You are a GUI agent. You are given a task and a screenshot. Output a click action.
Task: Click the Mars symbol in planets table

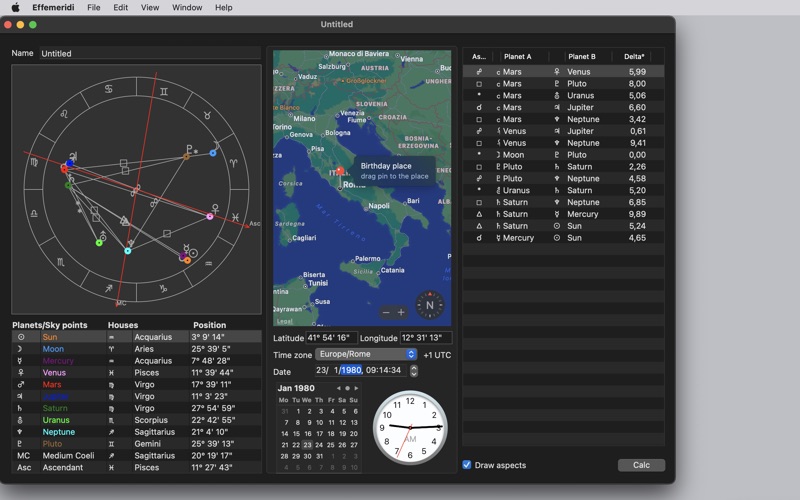(21, 384)
